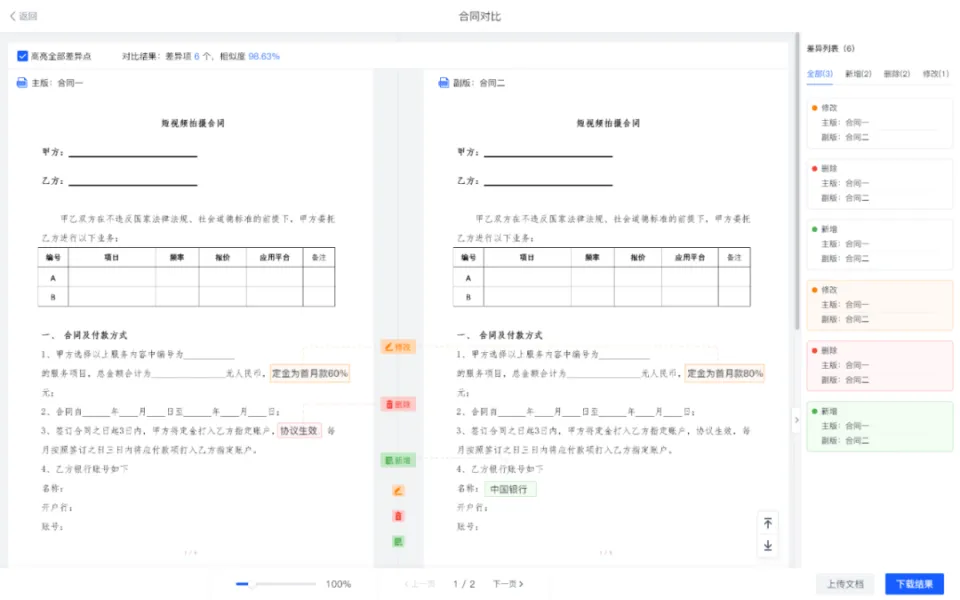Select the highlighted red 删除 difference card
This screenshot has height=600, width=960.
(879, 365)
